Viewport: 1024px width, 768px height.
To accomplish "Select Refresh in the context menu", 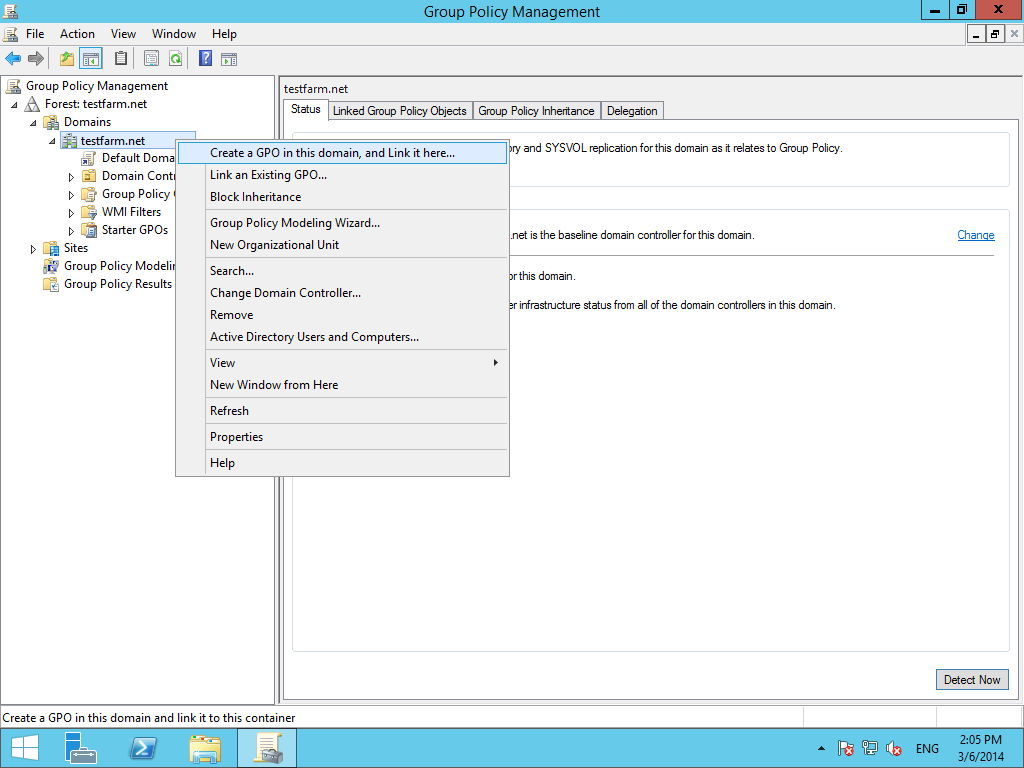I will (x=342, y=411).
